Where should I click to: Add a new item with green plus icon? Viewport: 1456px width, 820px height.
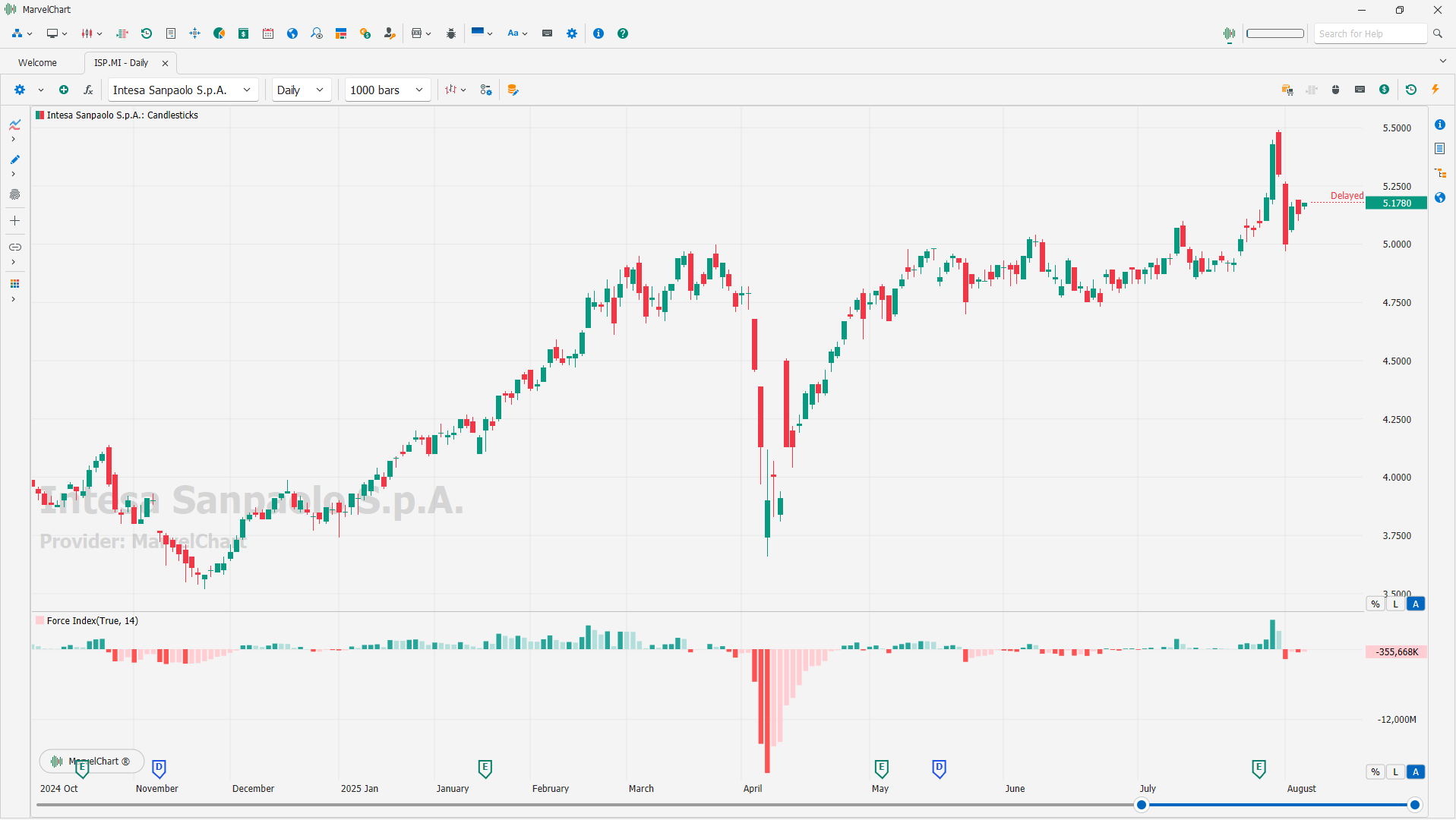click(64, 90)
